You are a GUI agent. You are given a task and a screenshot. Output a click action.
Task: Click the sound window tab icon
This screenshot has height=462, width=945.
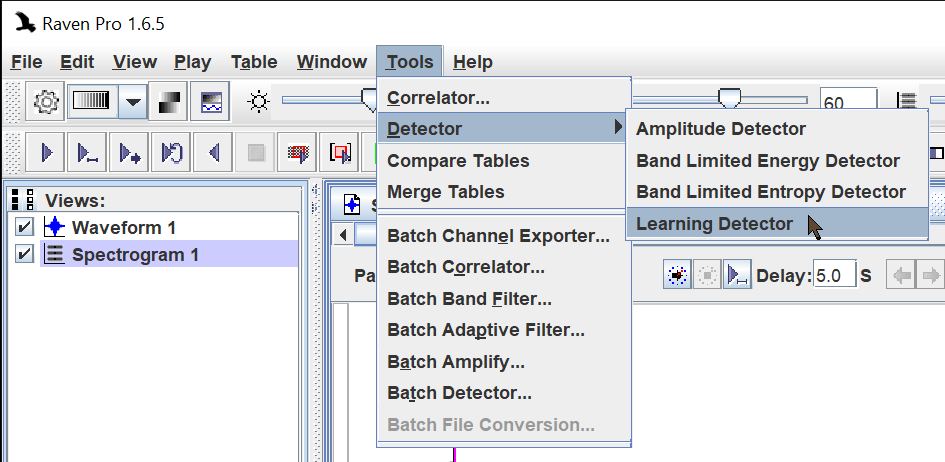pos(351,205)
